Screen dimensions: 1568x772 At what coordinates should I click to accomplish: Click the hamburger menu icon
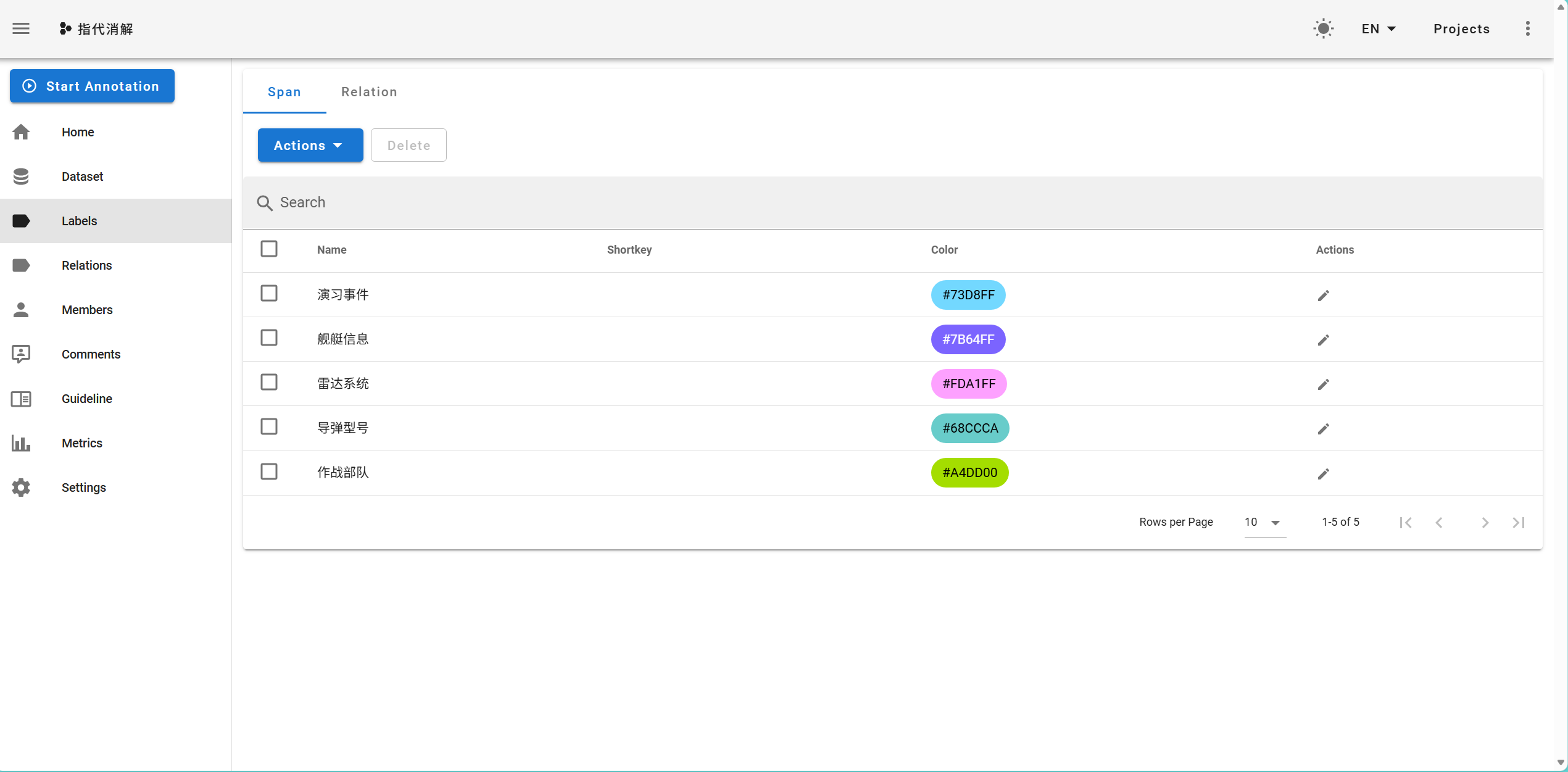point(21,28)
